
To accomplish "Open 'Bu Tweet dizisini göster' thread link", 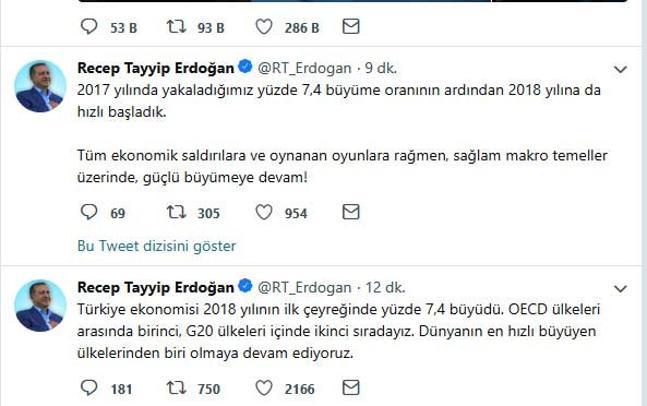I will point(157,246).
